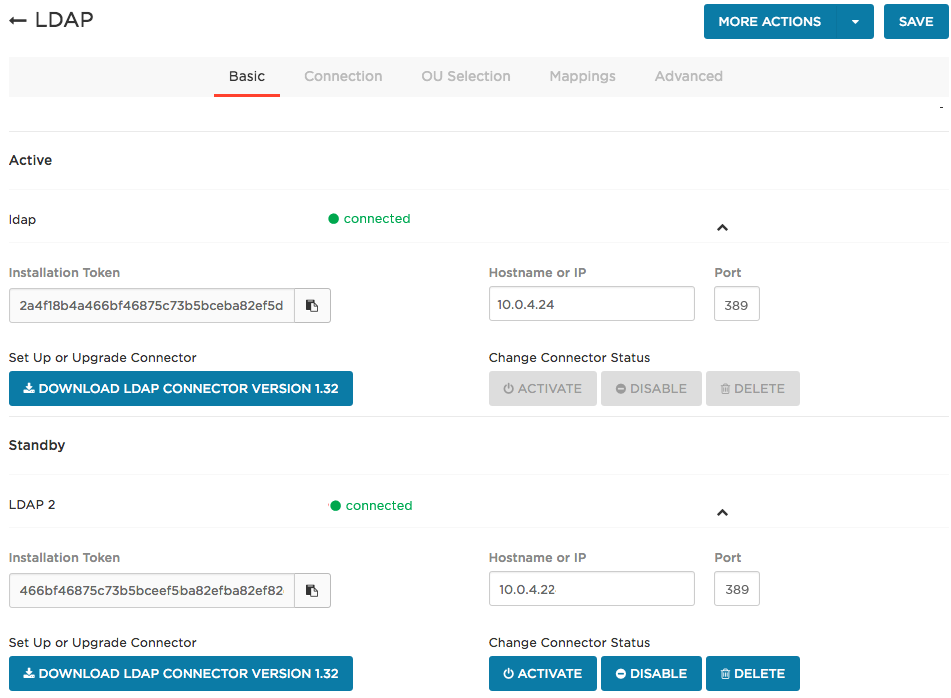Open the MORE ACTIONS dropdown arrow
The height and width of the screenshot is (698, 951).
pos(857,21)
